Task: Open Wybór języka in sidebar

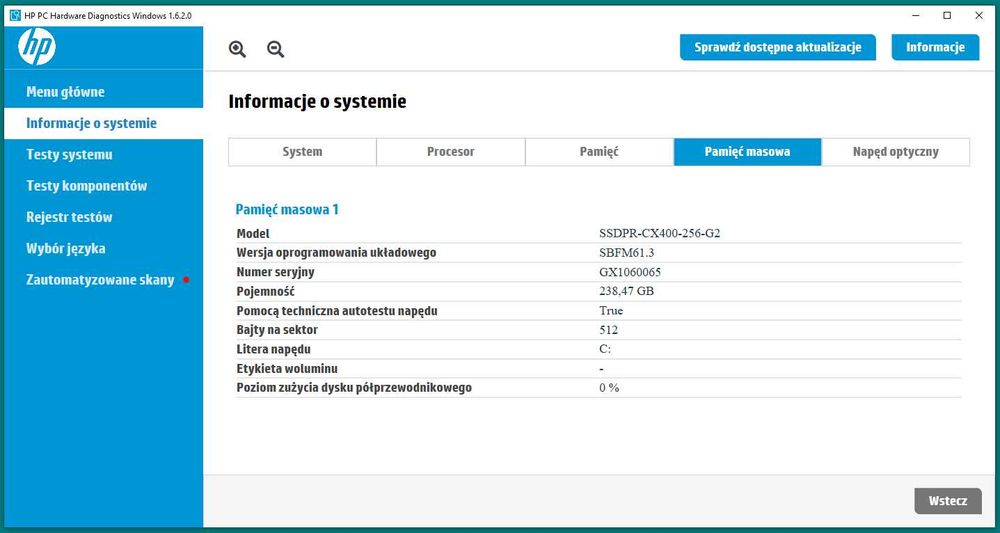Action: click(103, 248)
